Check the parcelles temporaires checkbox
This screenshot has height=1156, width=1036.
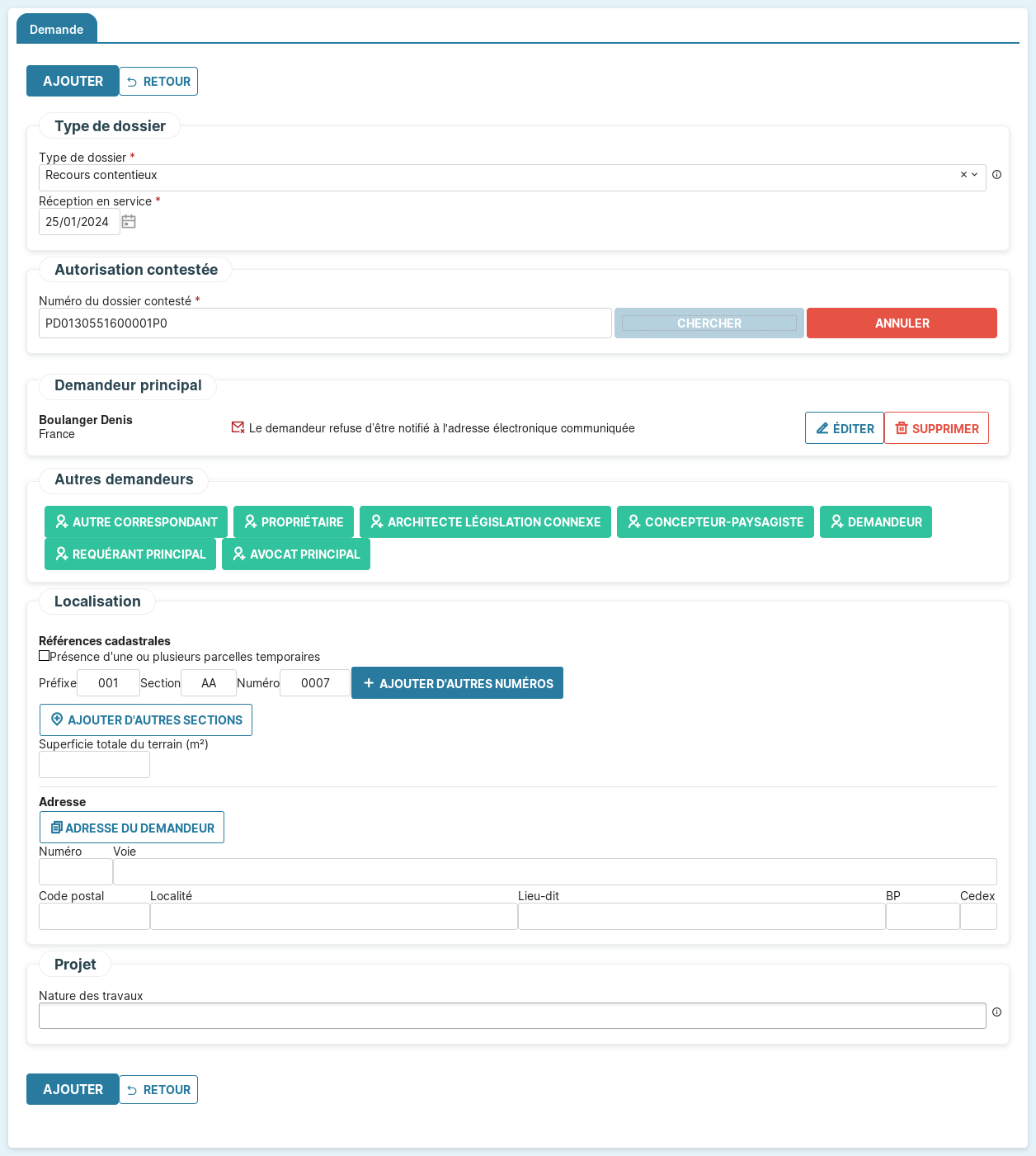coord(45,656)
